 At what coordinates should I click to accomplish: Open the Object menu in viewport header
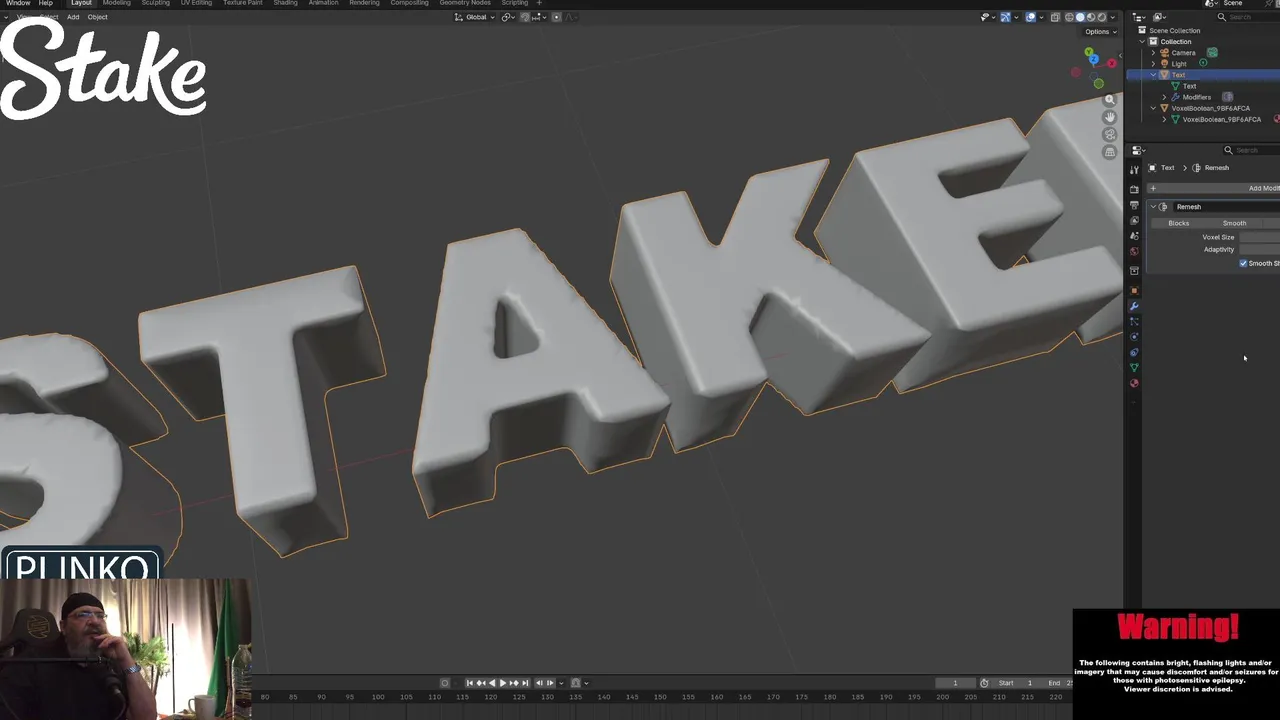(97, 17)
